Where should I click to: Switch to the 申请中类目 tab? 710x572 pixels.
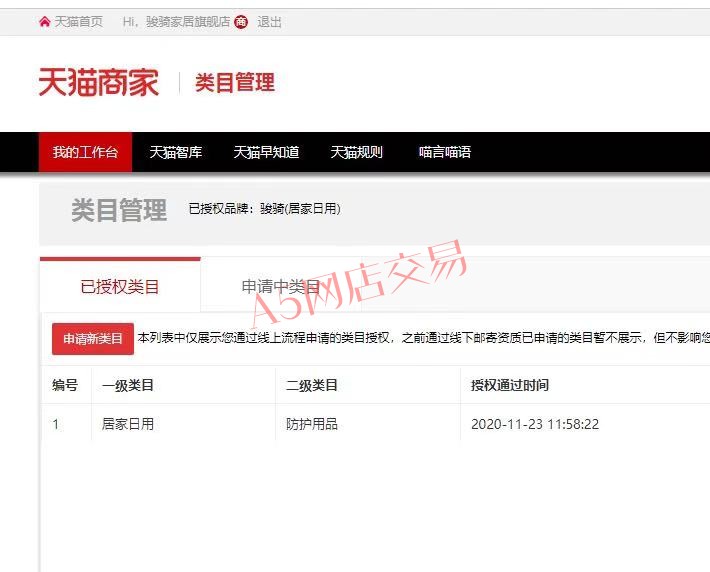(x=281, y=286)
